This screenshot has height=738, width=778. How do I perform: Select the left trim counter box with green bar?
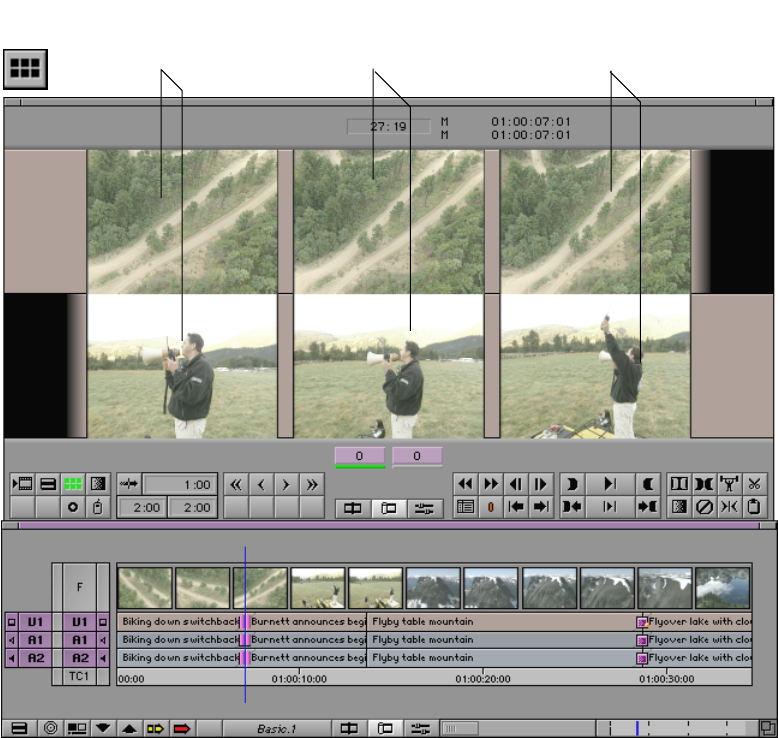[360, 457]
